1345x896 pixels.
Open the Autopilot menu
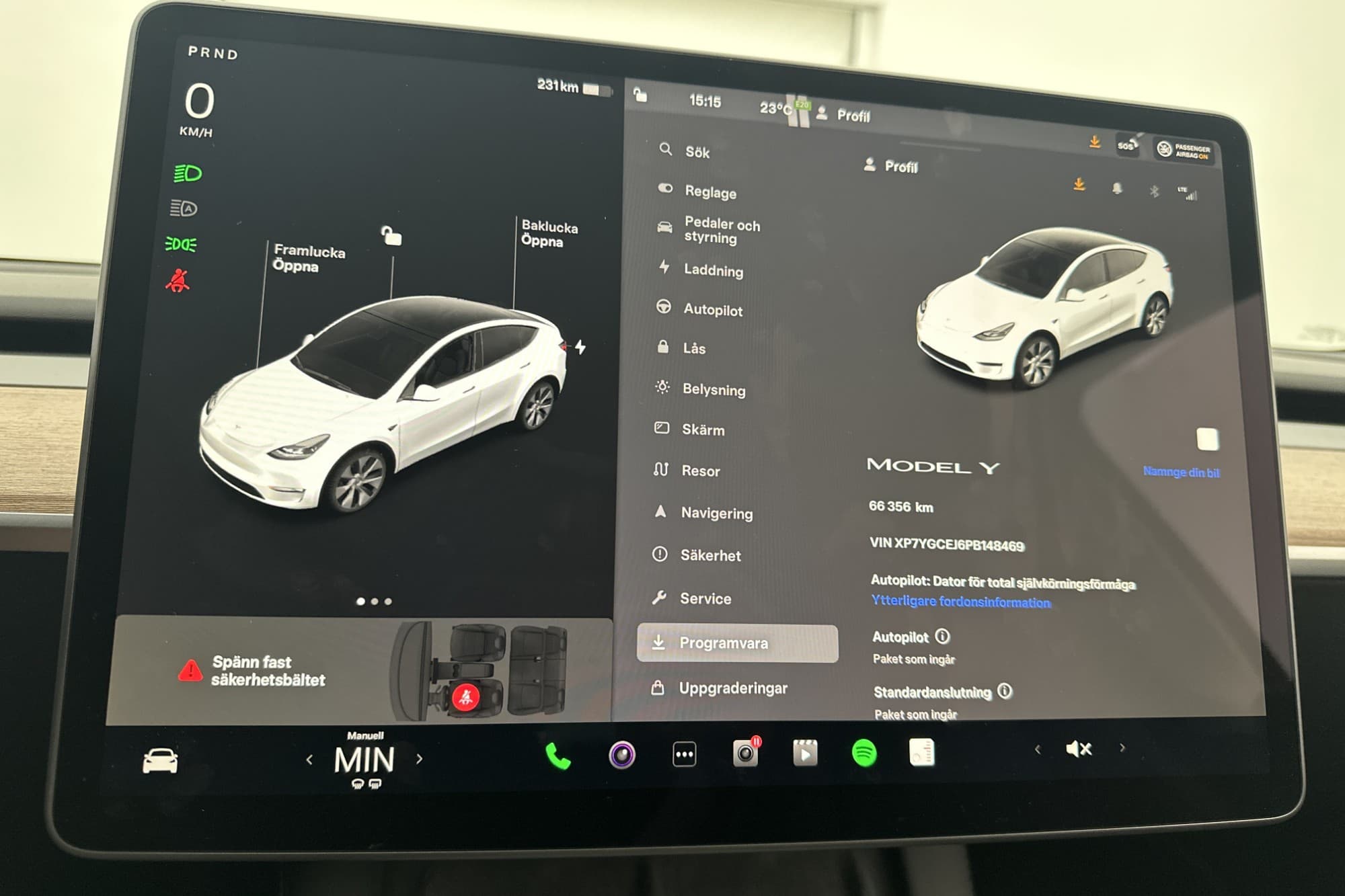[x=699, y=309]
